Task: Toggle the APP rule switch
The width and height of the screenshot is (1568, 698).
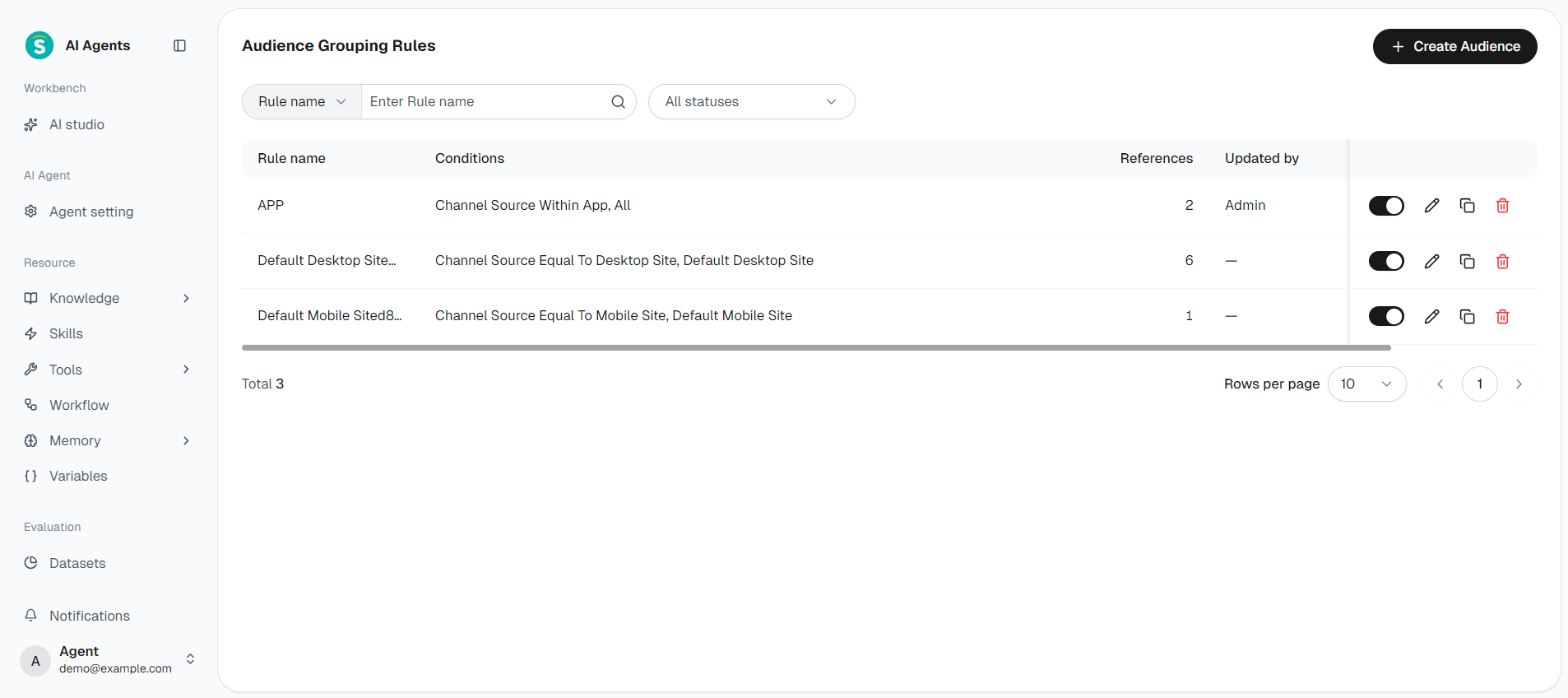Action: 1386,205
